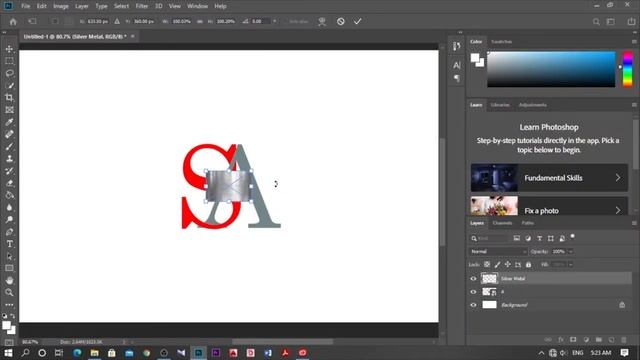
Task: Open the Layer menu
Action: point(82,6)
